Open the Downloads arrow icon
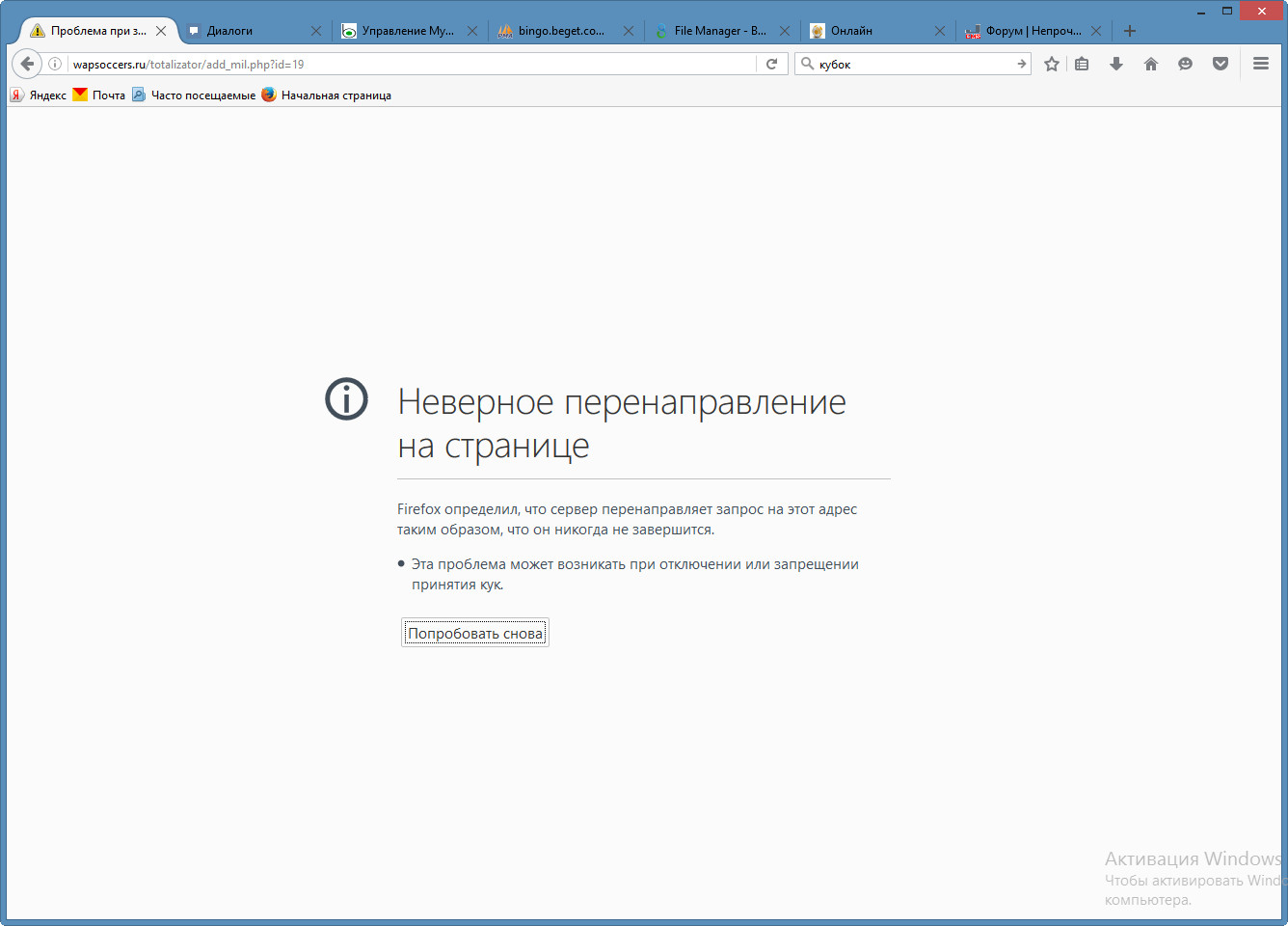1288x926 pixels. click(x=1116, y=64)
